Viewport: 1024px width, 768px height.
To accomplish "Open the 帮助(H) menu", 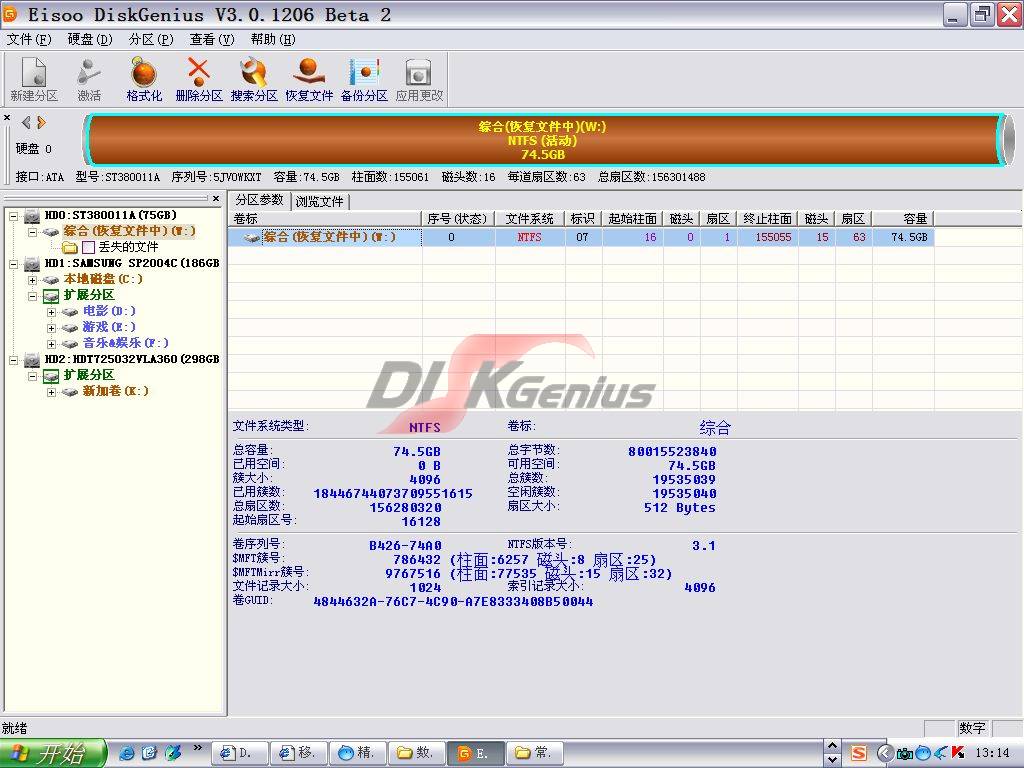I will [273, 39].
